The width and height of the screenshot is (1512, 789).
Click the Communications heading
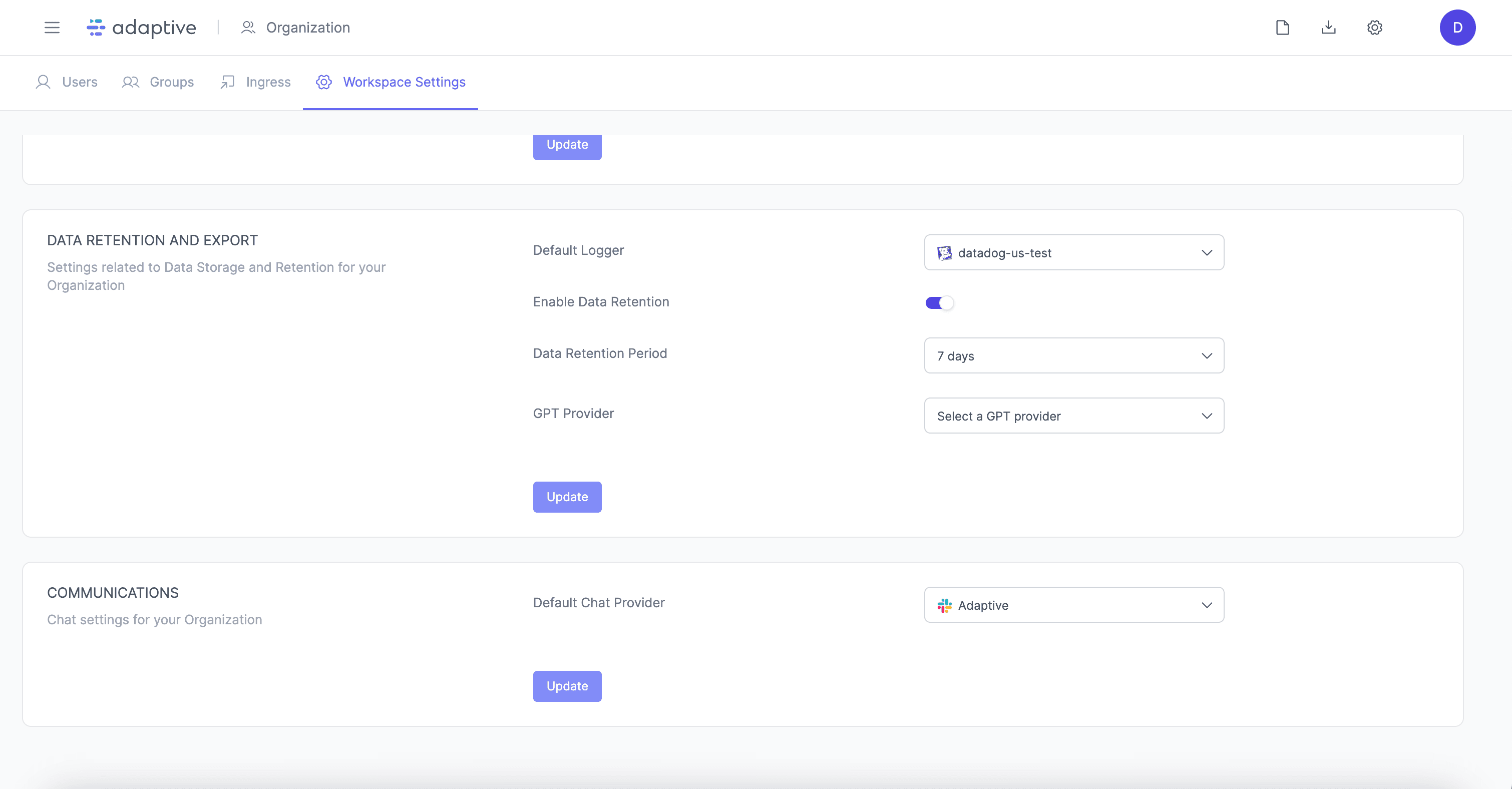pyautogui.click(x=113, y=593)
